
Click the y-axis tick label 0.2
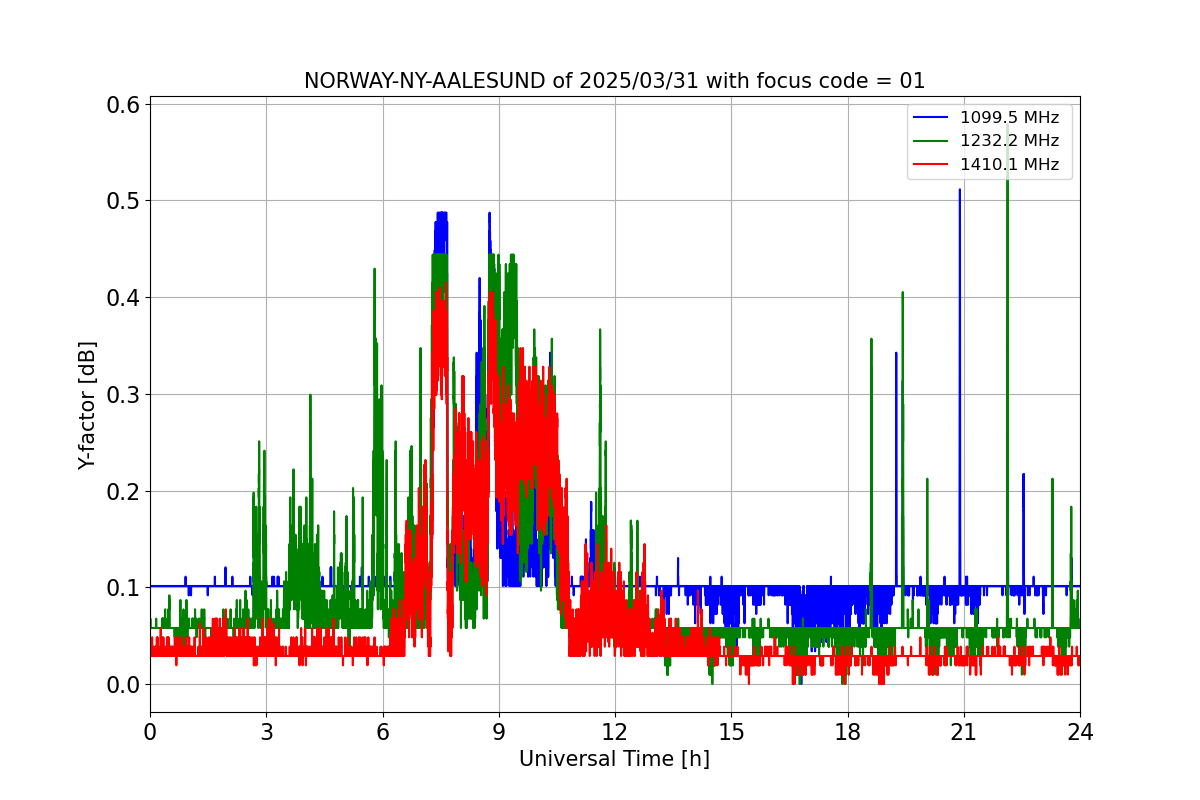(x=123, y=491)
